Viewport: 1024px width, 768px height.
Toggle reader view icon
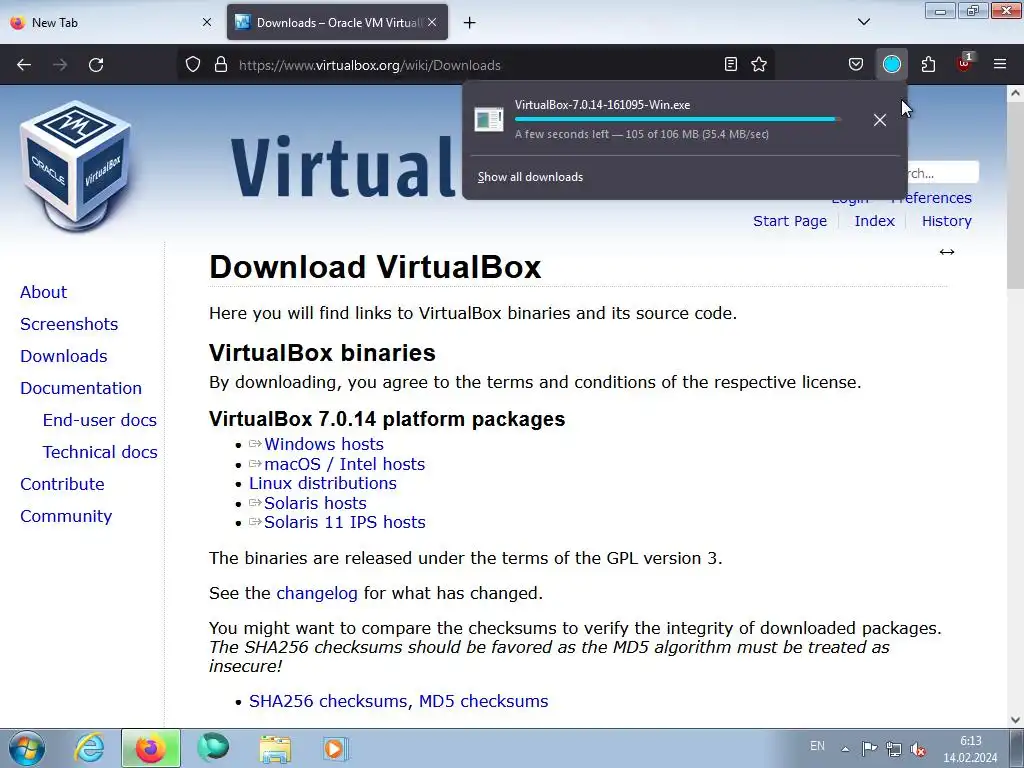[x=731, y=64]
